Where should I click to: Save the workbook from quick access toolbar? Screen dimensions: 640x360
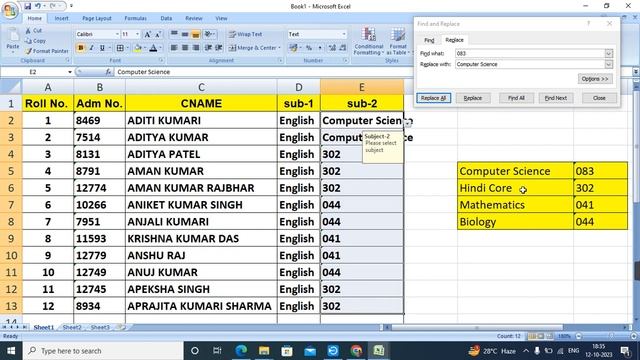(x=28, y=6)
